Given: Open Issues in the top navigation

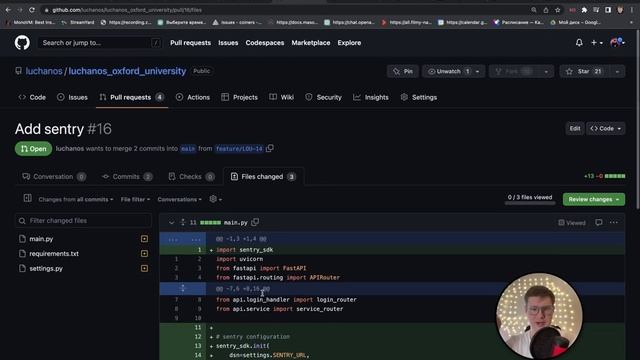Looking at the screenshot, I should [228, 42].
